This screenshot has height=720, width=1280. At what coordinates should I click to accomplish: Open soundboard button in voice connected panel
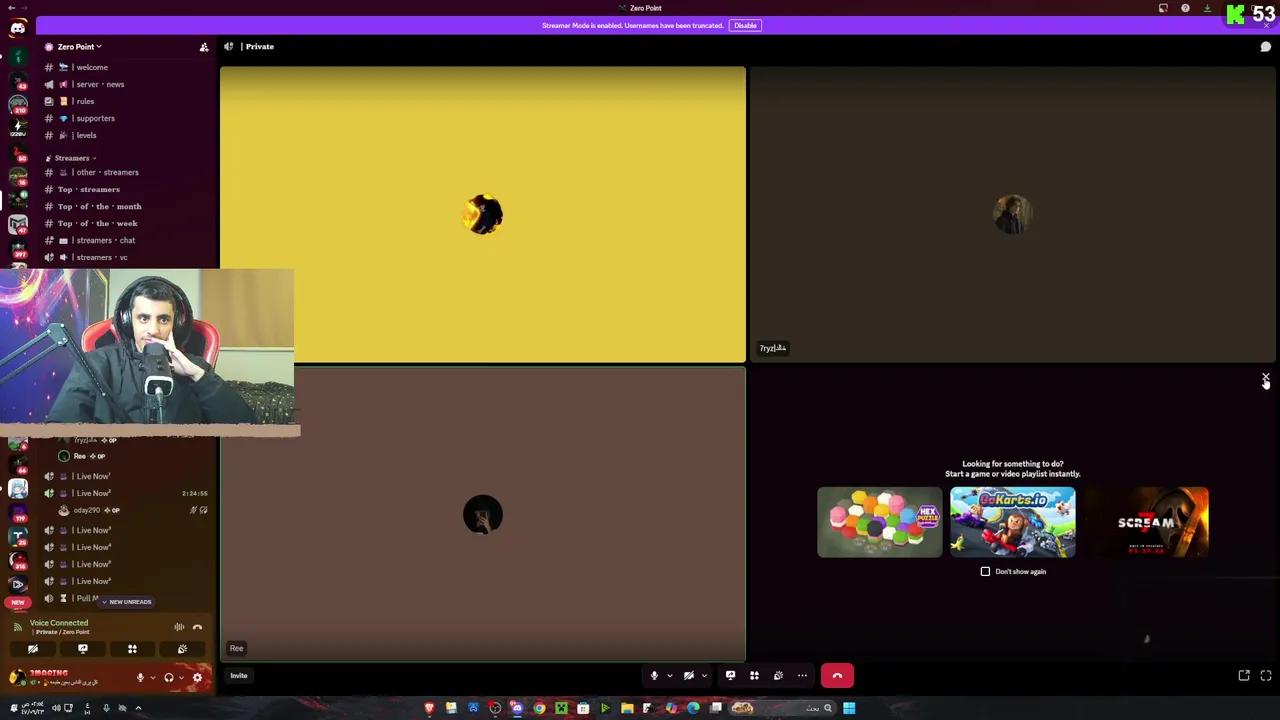pyautogui.click(x=182, y=650)
